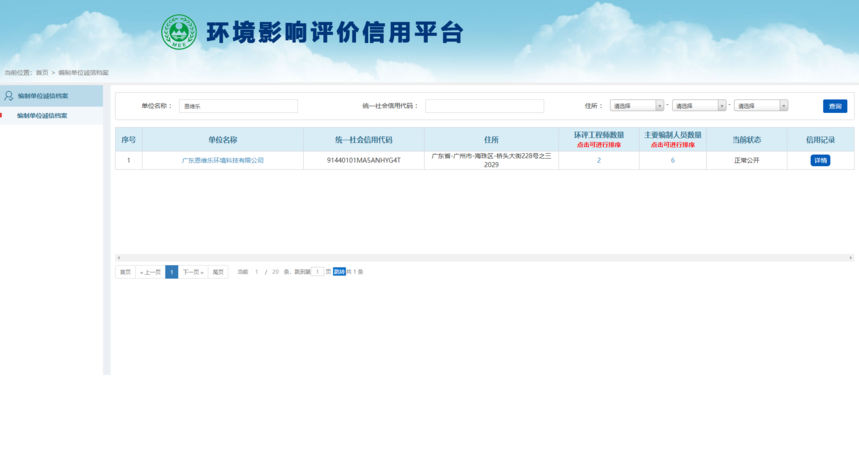The width and height of the screenshot is (859, 452).
Task: Click 首页 in the breadcrumb
Action: click(42, 73)
